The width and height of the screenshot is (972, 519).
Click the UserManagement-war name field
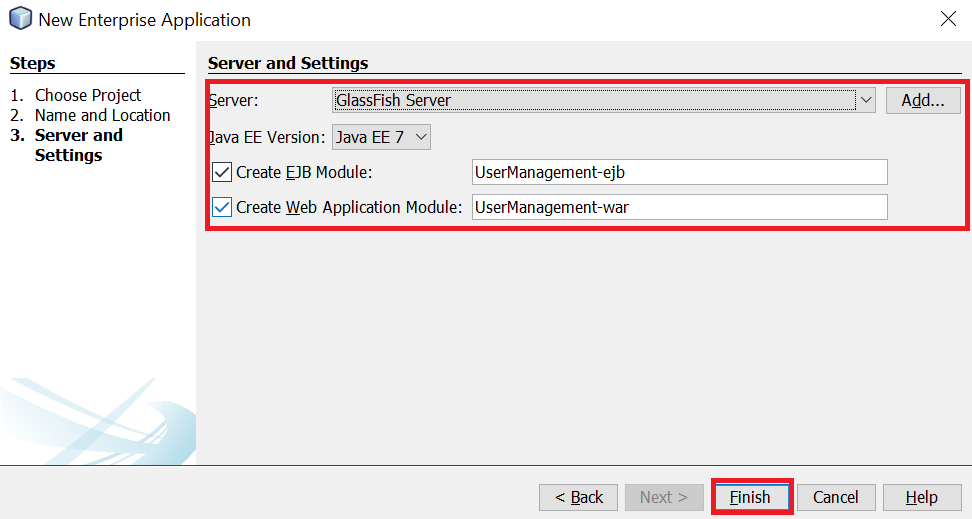pyautogui.click(x=679, y=207)
